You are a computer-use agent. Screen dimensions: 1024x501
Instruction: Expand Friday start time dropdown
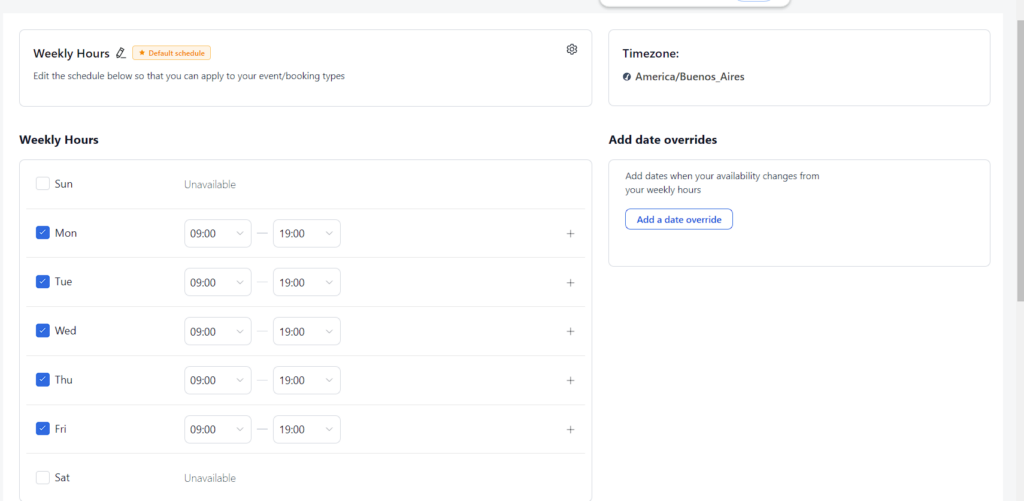click(217, 430)
